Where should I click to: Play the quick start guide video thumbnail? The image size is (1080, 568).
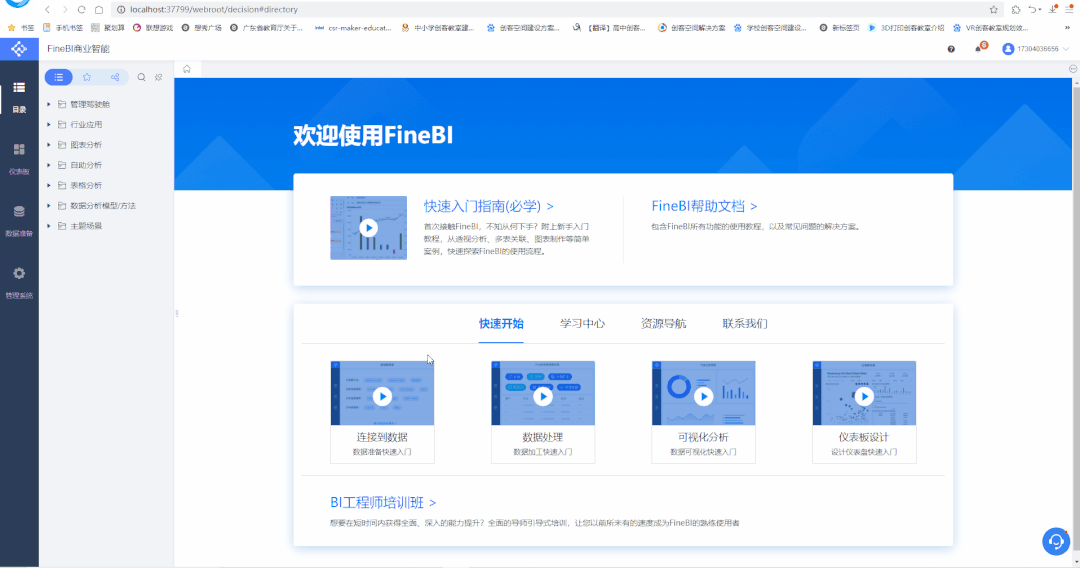coord(368,228)
